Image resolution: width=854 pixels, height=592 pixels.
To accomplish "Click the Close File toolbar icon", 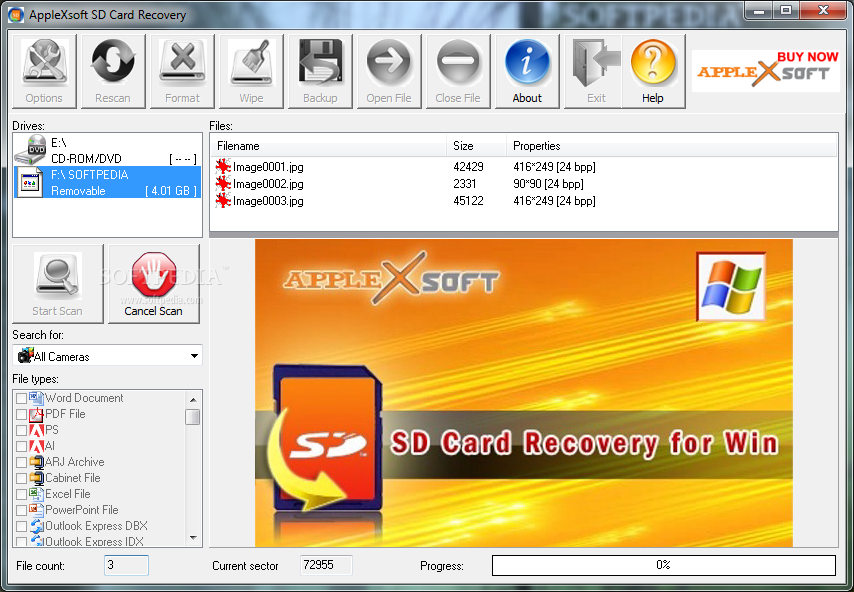I will click(458, 71).
